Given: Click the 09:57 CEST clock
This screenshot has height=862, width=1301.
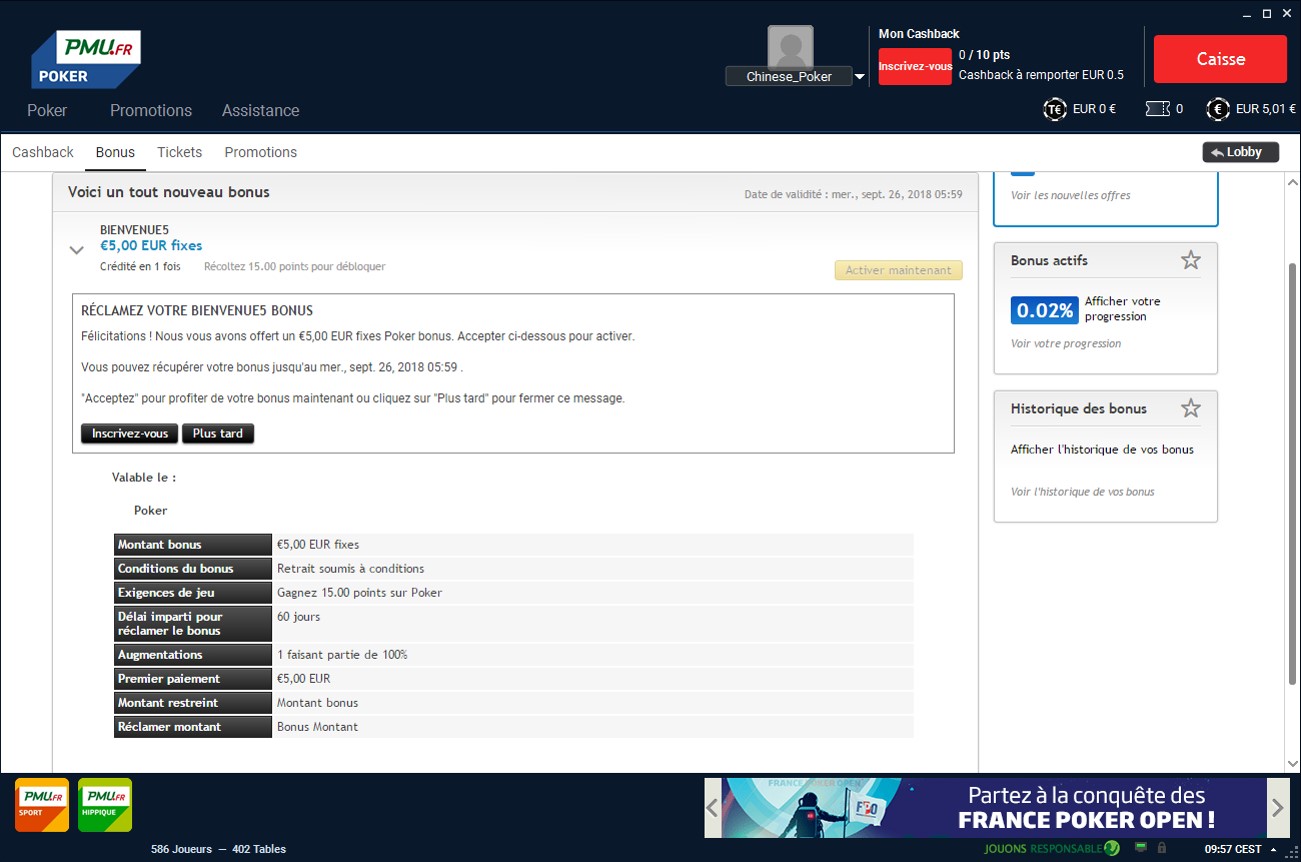Looking at the screenshot, I should (1233, 849).
